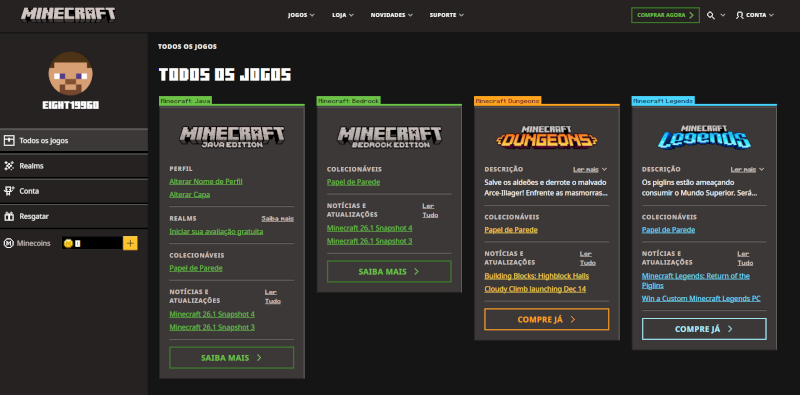The height and width of the screenshot is (395, 800).
Task: Click the Minecraft Bedrock Edition logo
Action: 389,137
